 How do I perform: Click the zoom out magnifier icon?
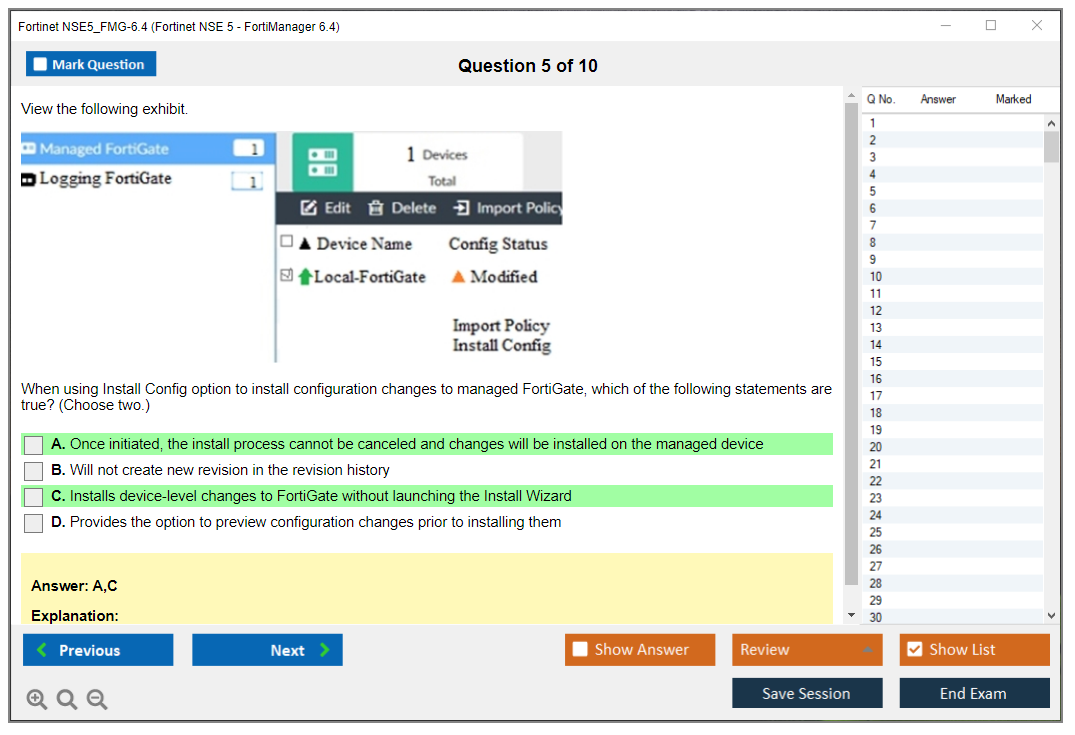pyautogui.click(x=97, y=700)
